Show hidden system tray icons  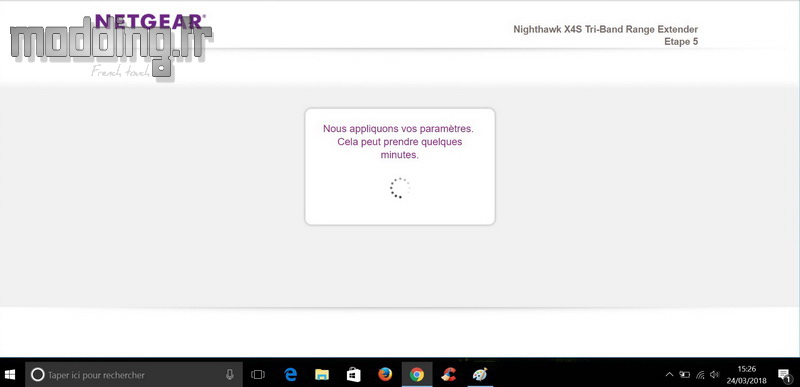click(x=669, y=375)
